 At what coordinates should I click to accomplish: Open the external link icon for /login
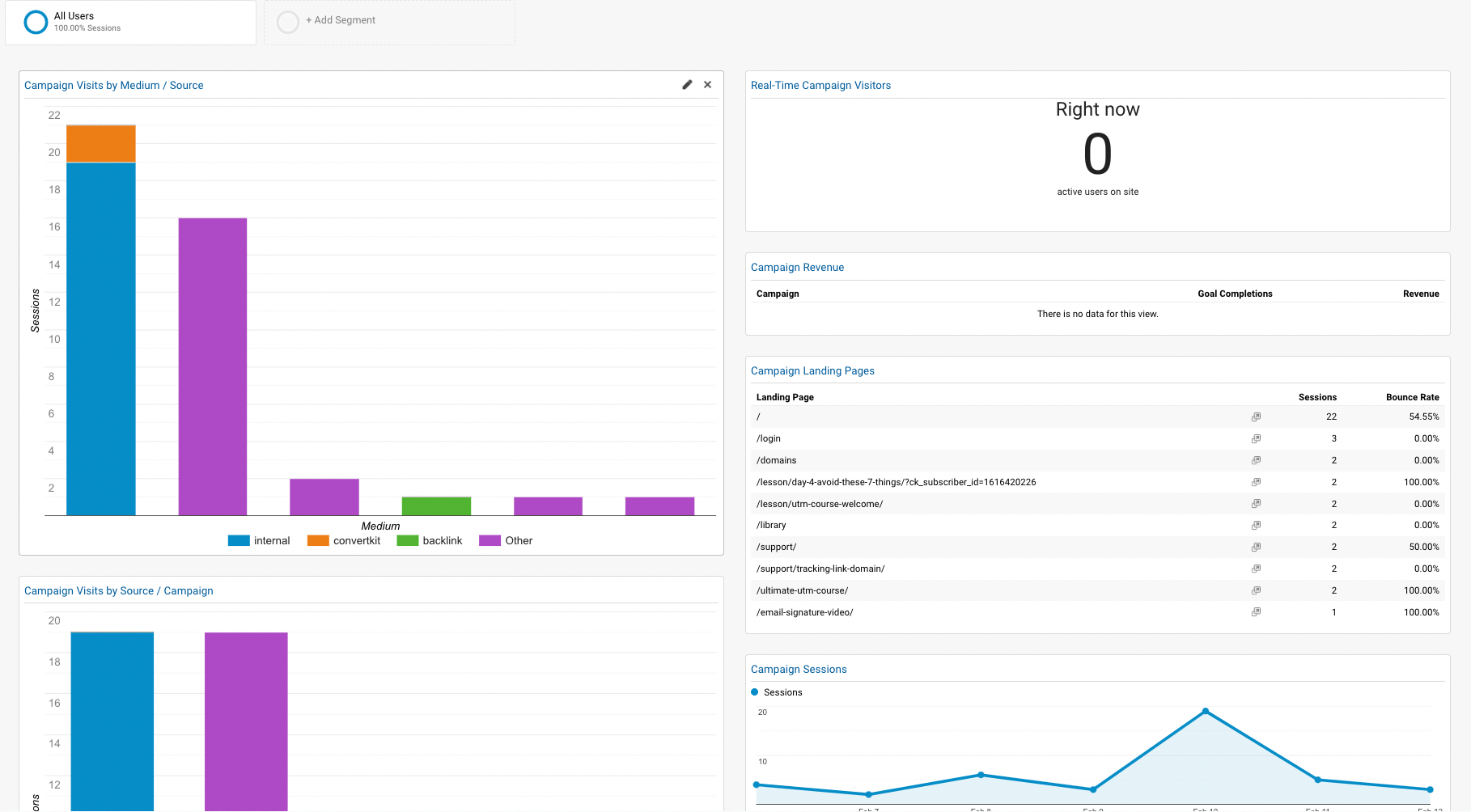click(x=1256, y=439)
